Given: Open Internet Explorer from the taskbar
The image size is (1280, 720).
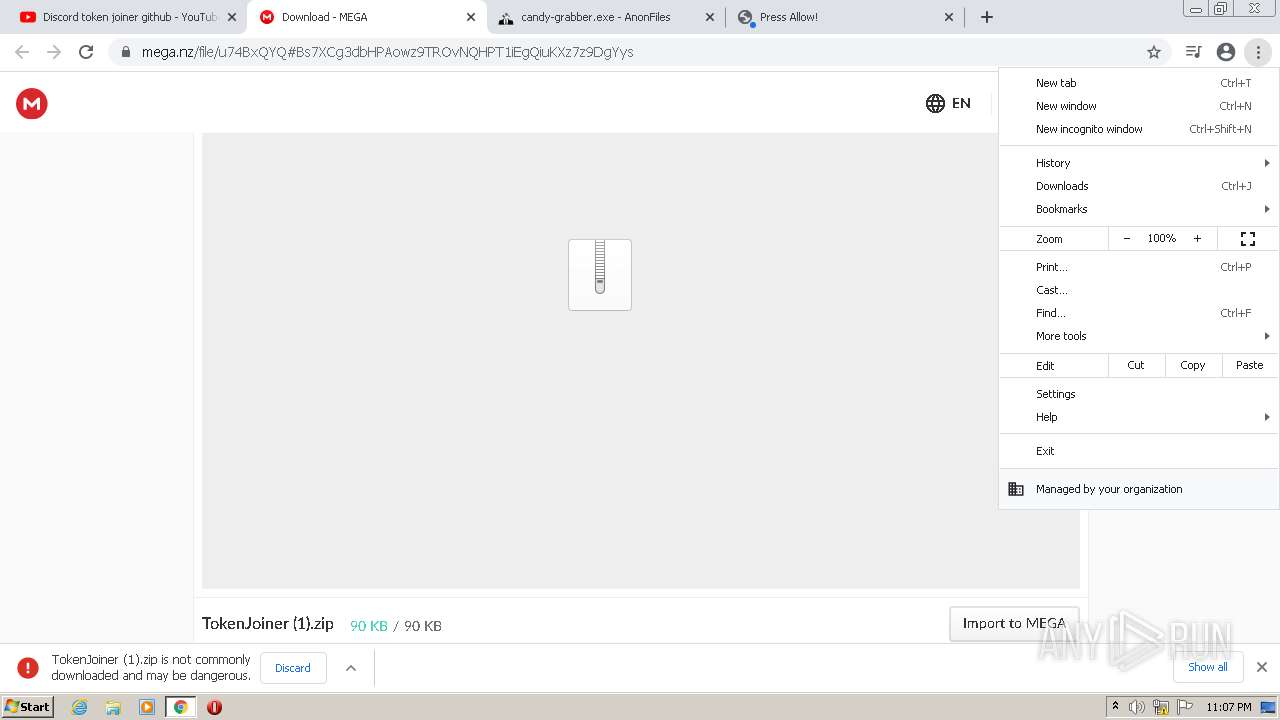Looking at the screenshot, I should pos(80,707).
